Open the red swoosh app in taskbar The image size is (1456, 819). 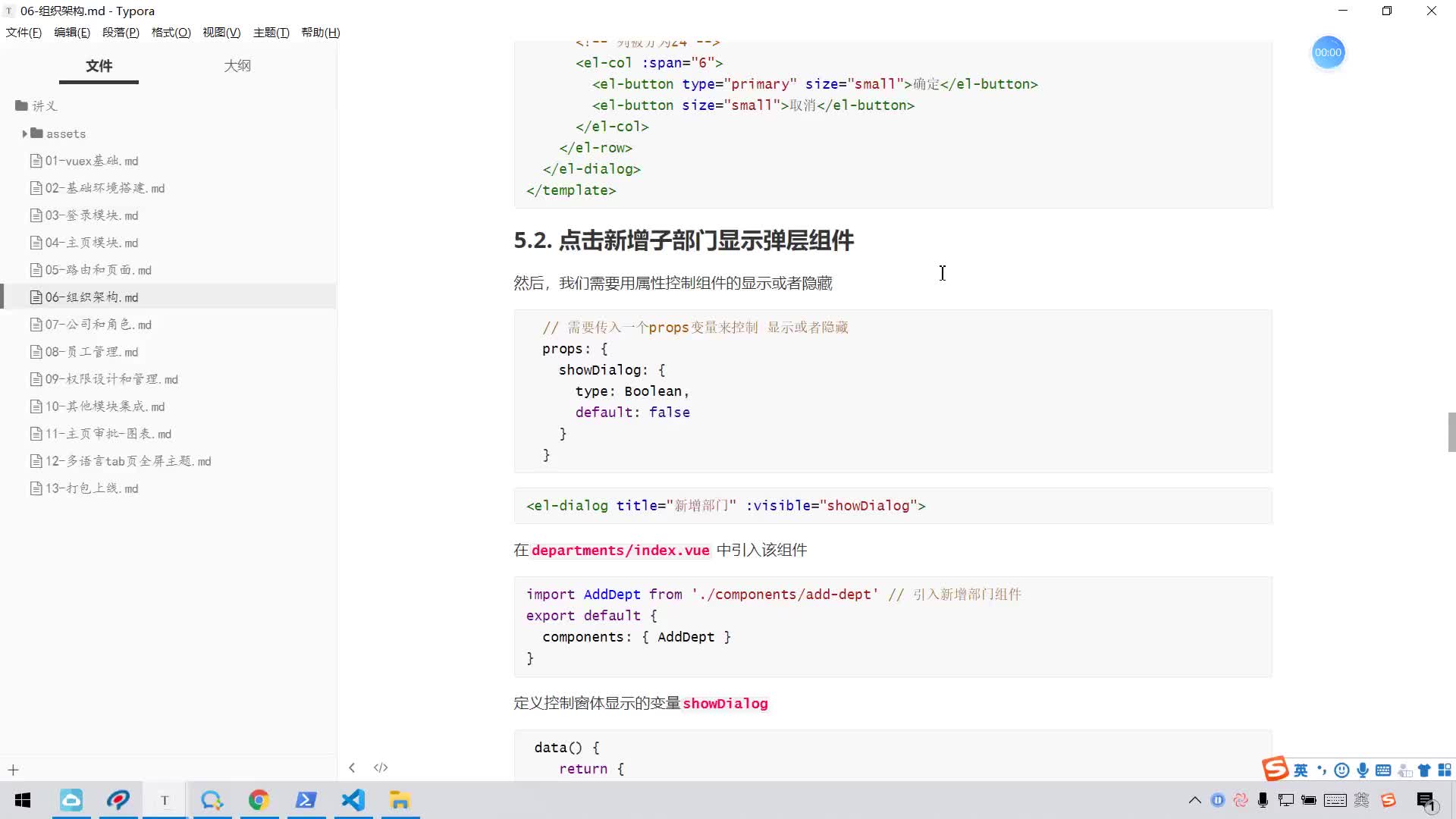118,800
